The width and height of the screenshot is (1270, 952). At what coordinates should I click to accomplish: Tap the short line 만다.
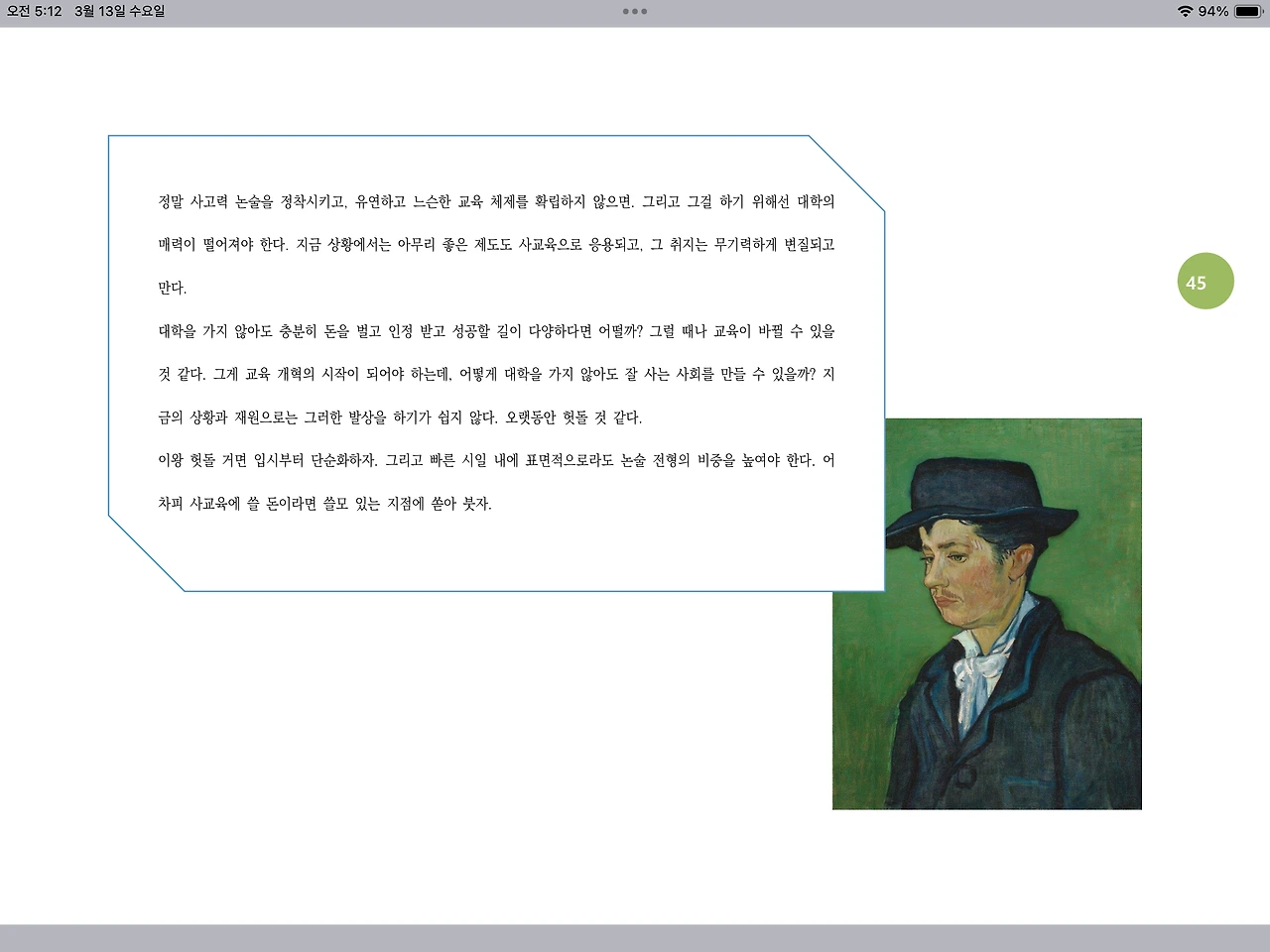(173, 288)
